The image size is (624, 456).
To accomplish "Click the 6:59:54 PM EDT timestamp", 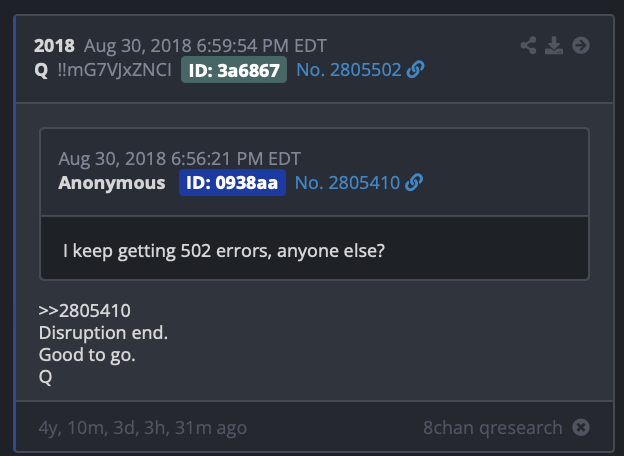I will tap(261, 46).
